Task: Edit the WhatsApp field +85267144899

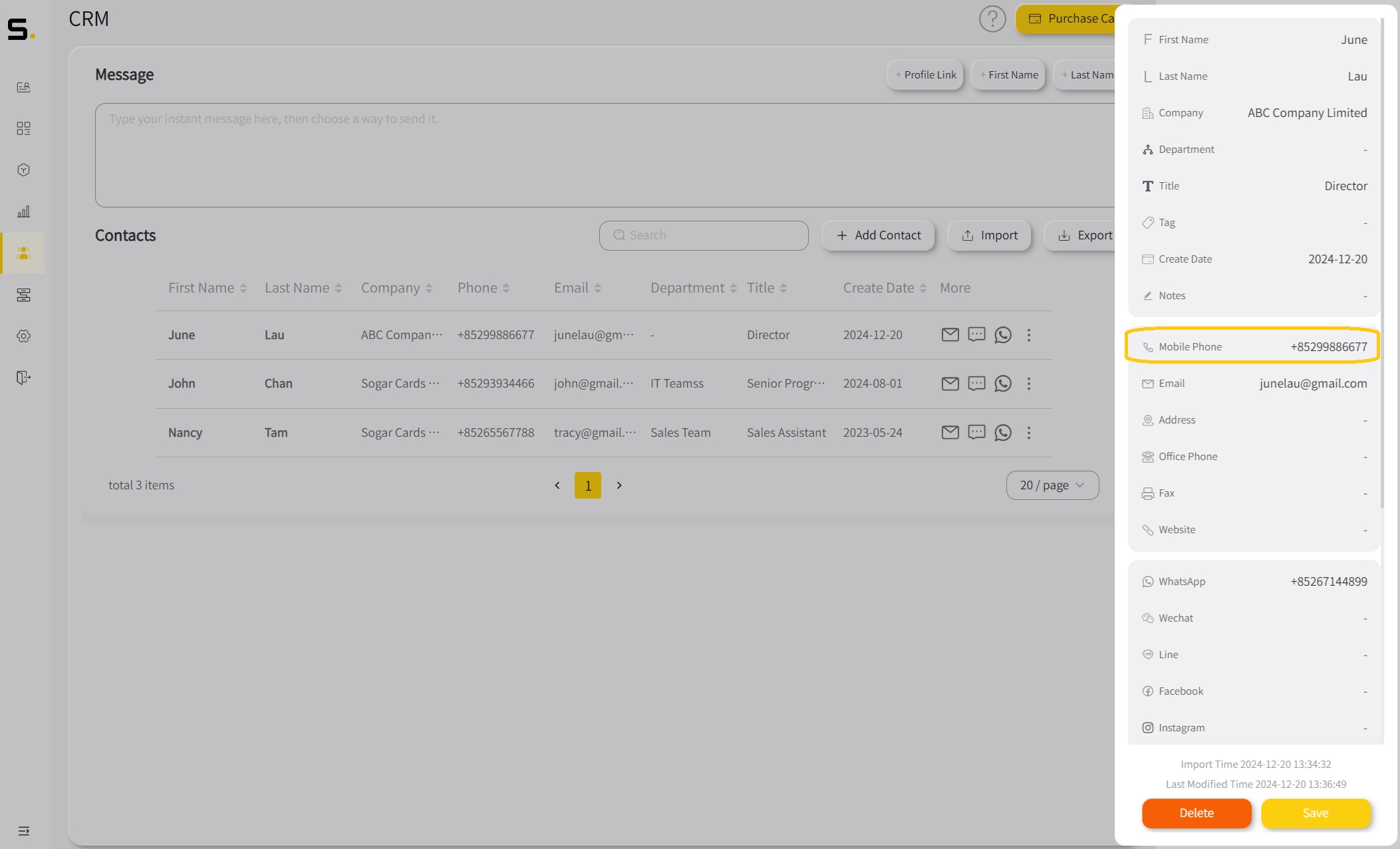Action: [x=1254, y=582]
